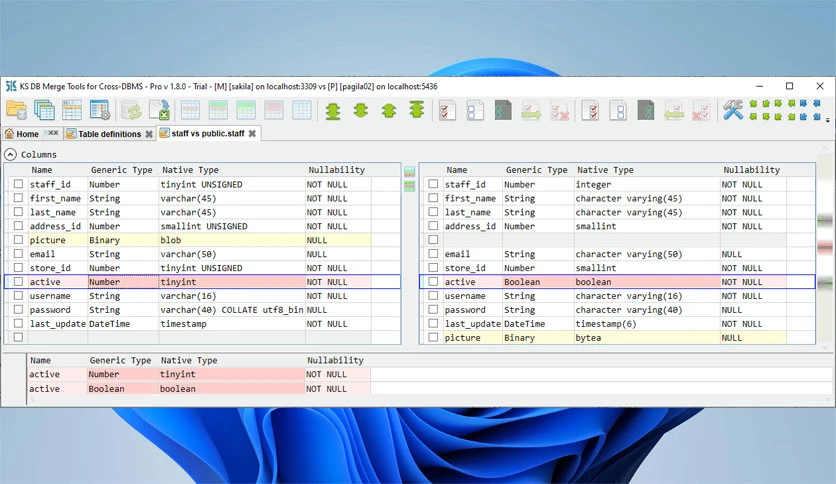Image resolution: width=836 pixels, height=484 pixels.
Task: Click store_id name in right pane
Action: [465, 268]
